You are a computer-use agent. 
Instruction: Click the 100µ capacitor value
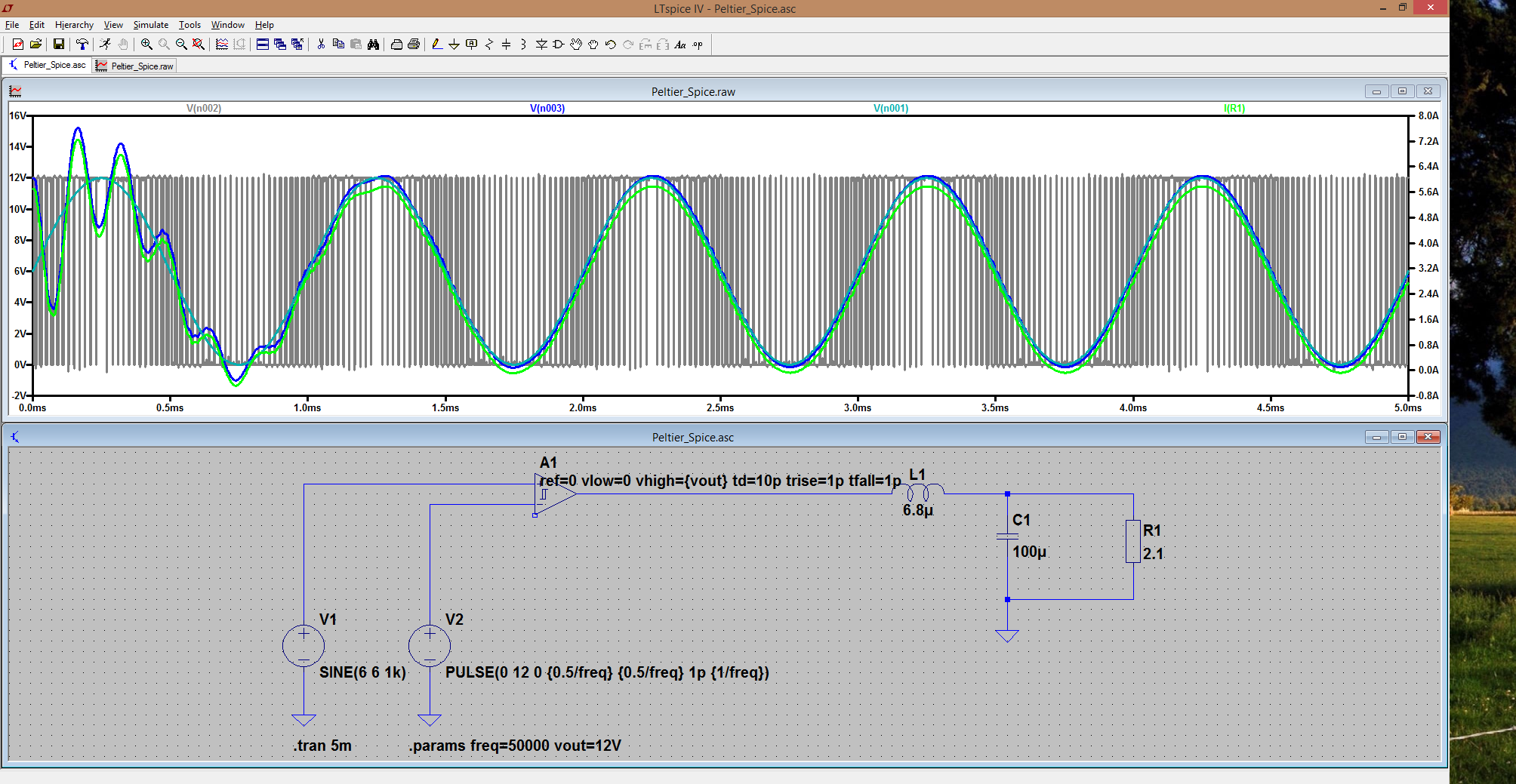(x=1030, y=552)
